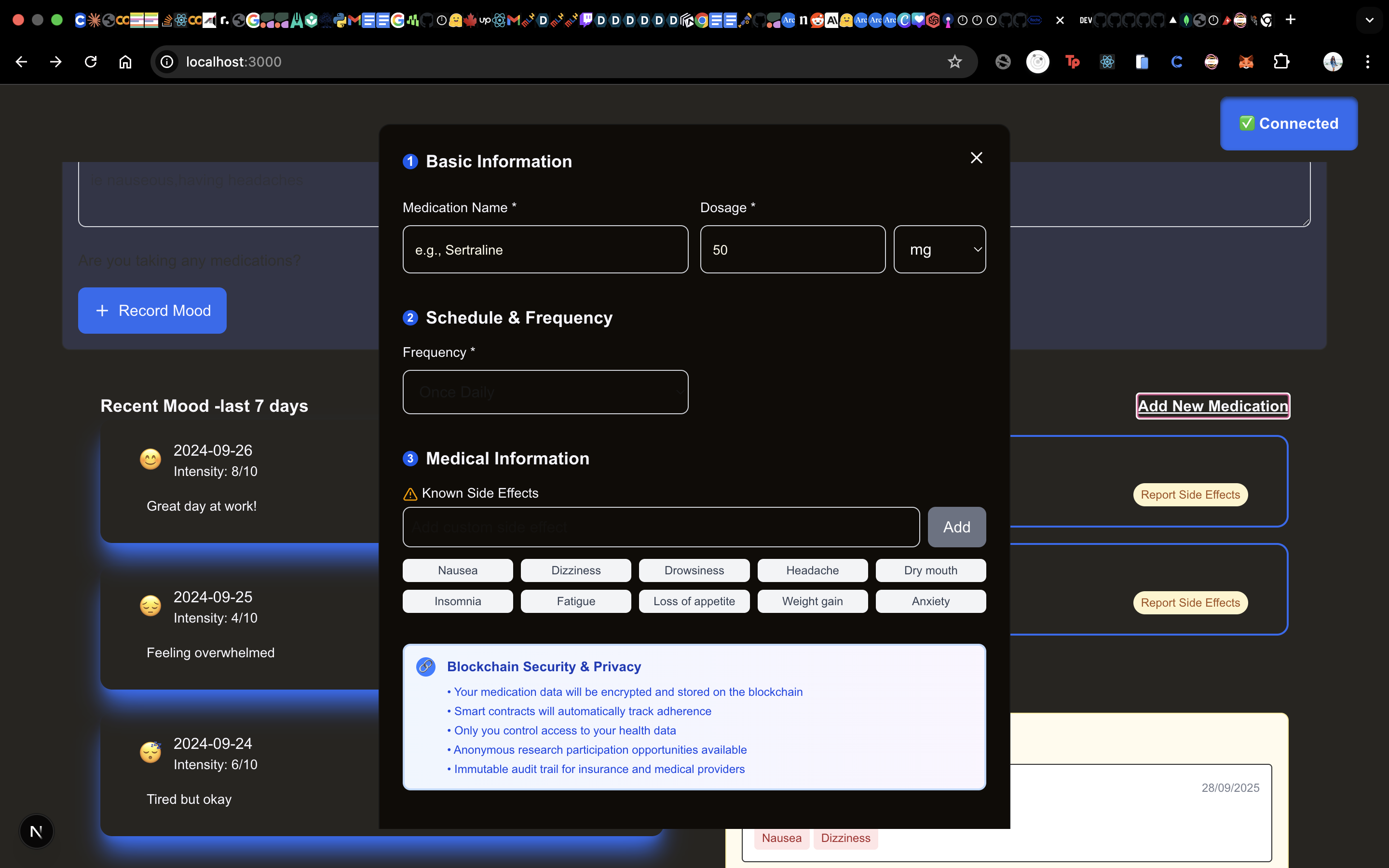This screenshot has height=868, width=1389.
Task: Open the Extensions puzzle piece icon
Action: 1281,61
